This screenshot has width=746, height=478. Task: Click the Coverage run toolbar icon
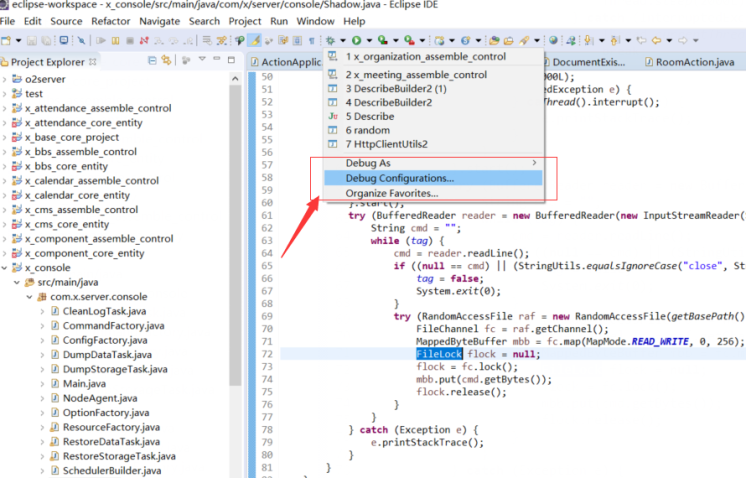pyautogui.click(x=383, y=41)
